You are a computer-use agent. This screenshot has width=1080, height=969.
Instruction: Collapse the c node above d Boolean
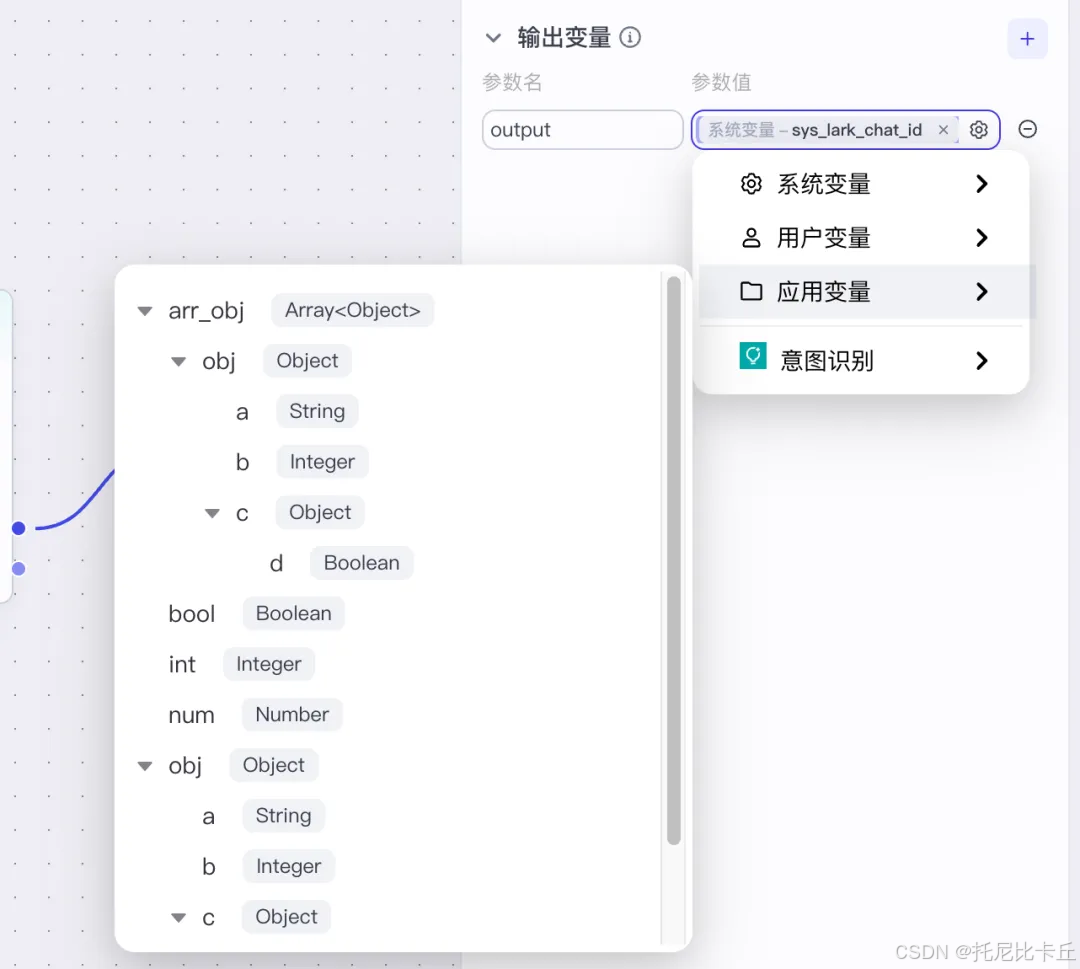pos(212,513)
